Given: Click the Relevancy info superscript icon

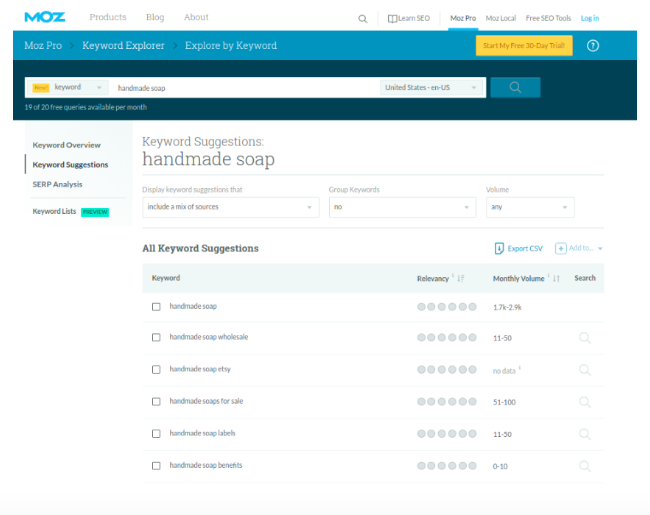Looking at the screenshot, I should pos(453,275).
